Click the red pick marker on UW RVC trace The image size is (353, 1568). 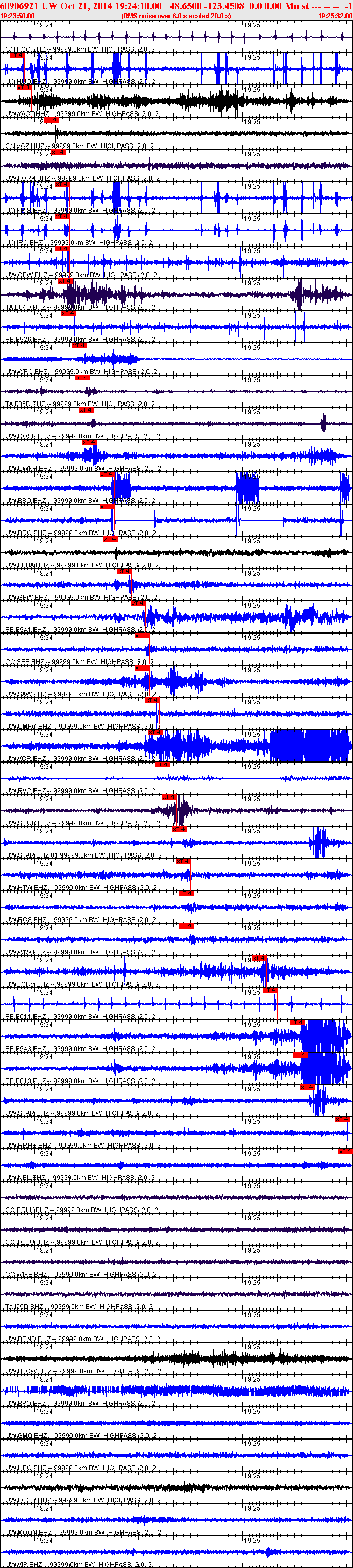point(161,765)
